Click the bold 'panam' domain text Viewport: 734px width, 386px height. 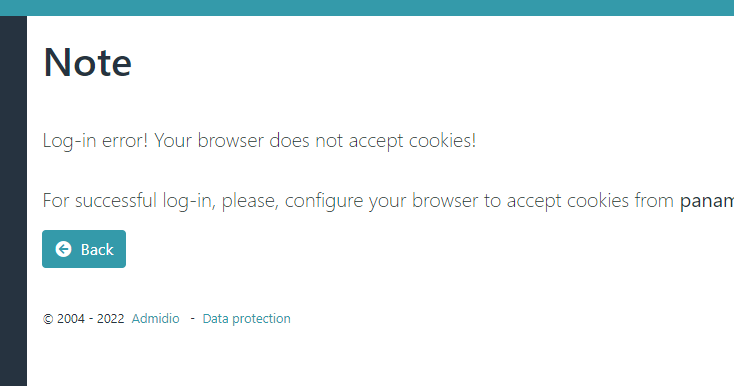click(x=707, y=201)
